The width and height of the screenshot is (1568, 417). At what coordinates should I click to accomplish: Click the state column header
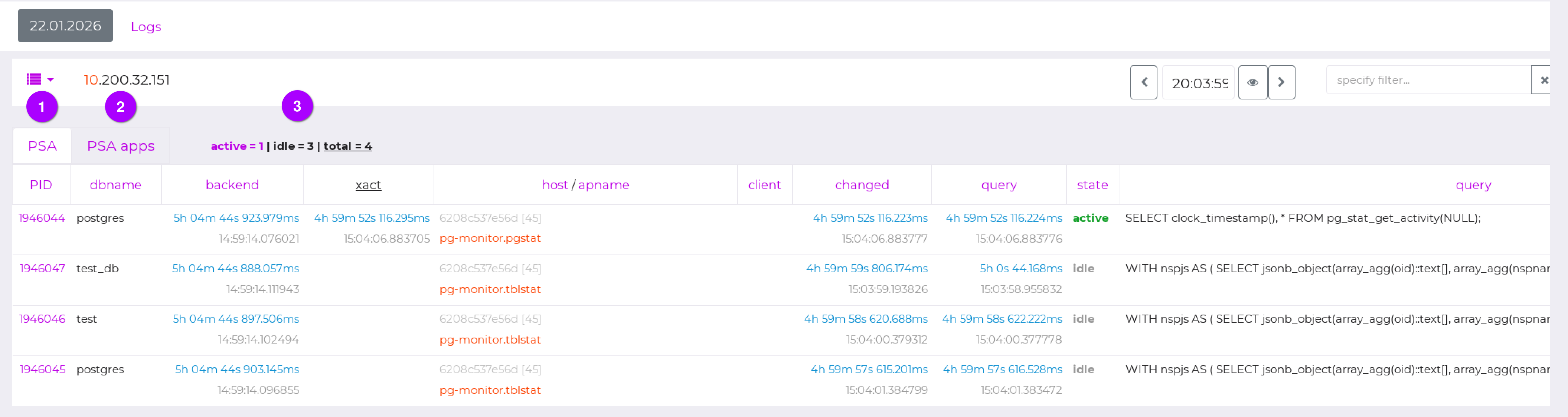[1092, 185]
